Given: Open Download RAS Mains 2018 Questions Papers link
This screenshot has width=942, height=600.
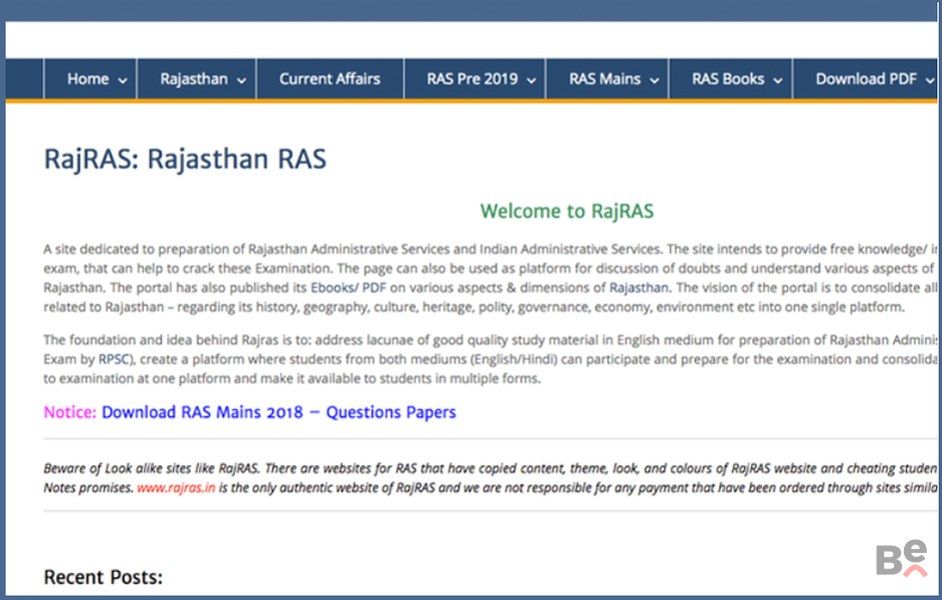Looking at the screenshot, I should [279, 412].
